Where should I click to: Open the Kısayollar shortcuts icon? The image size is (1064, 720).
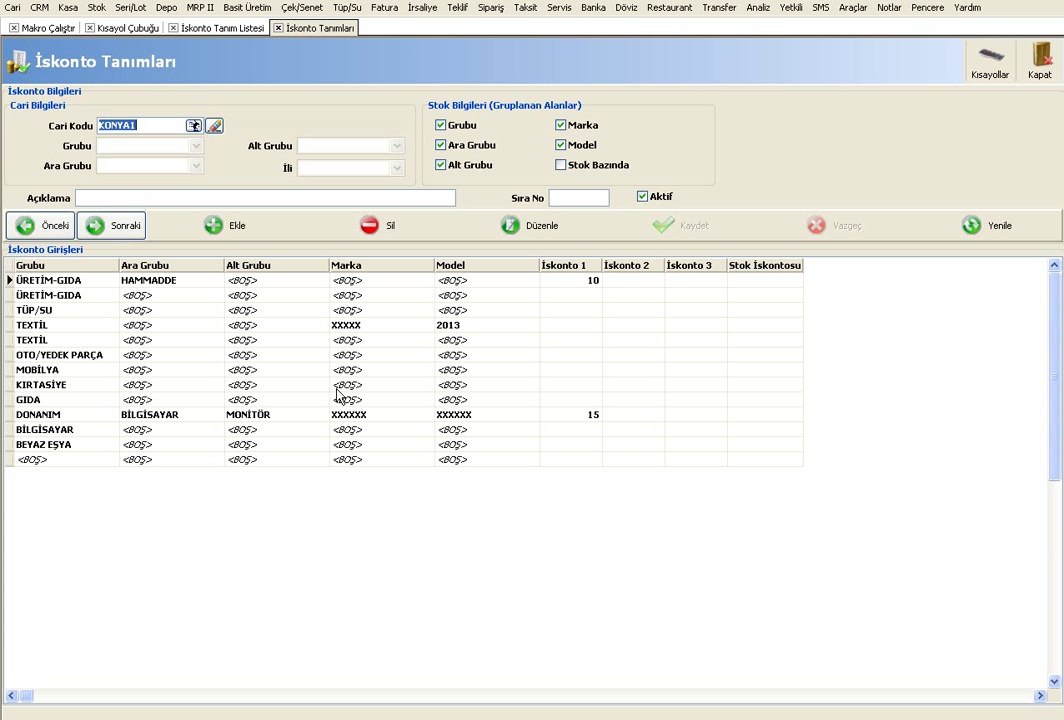(x=990, y=61)
